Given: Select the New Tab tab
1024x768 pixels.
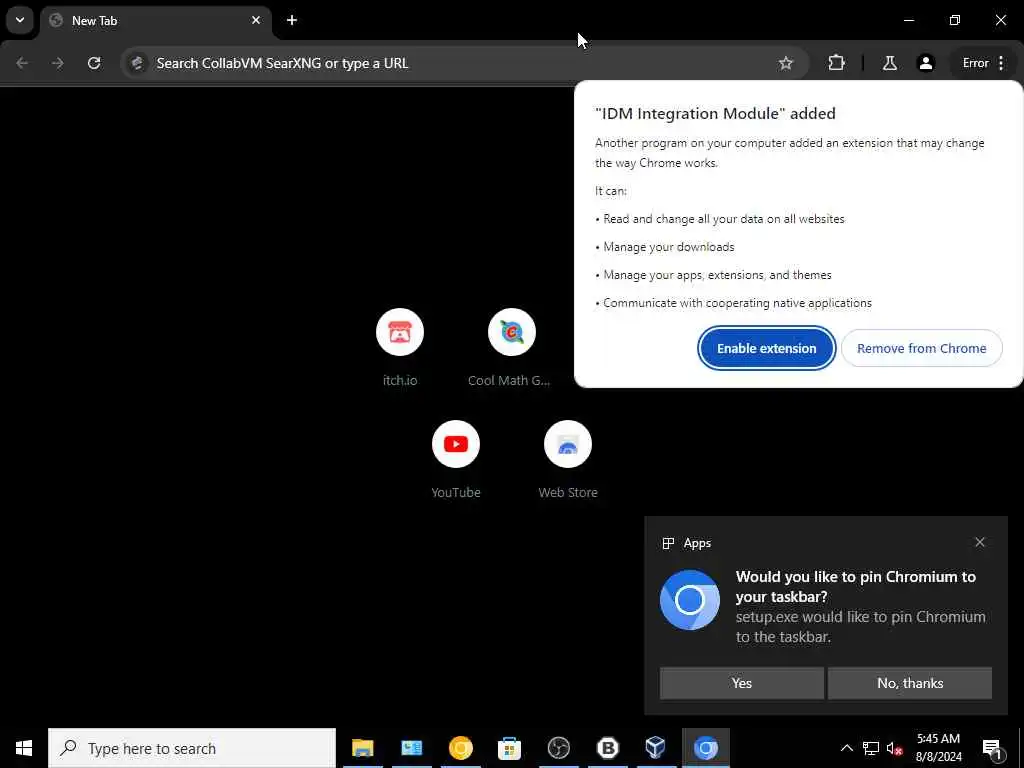Looking at the screenshot, I should 155,21.
